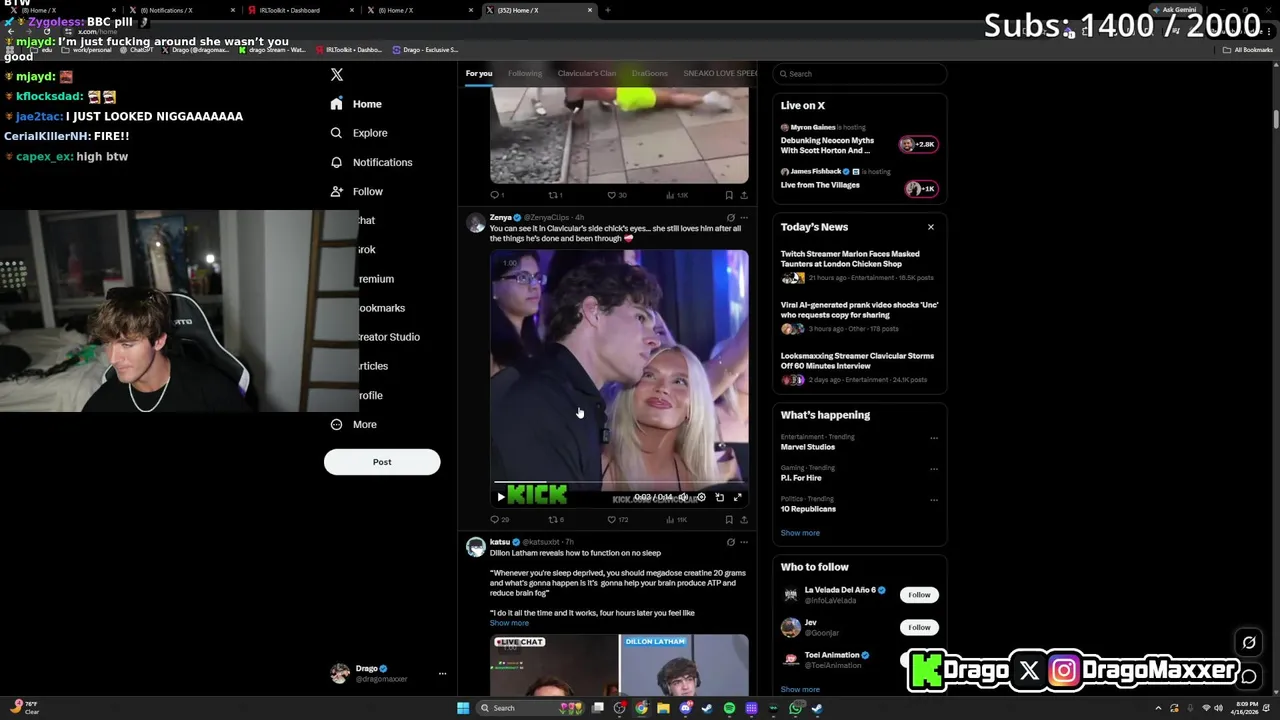Open Chrome from the taskbar
Viewport: 1280px width, 720px height.
tap(641, 708)
